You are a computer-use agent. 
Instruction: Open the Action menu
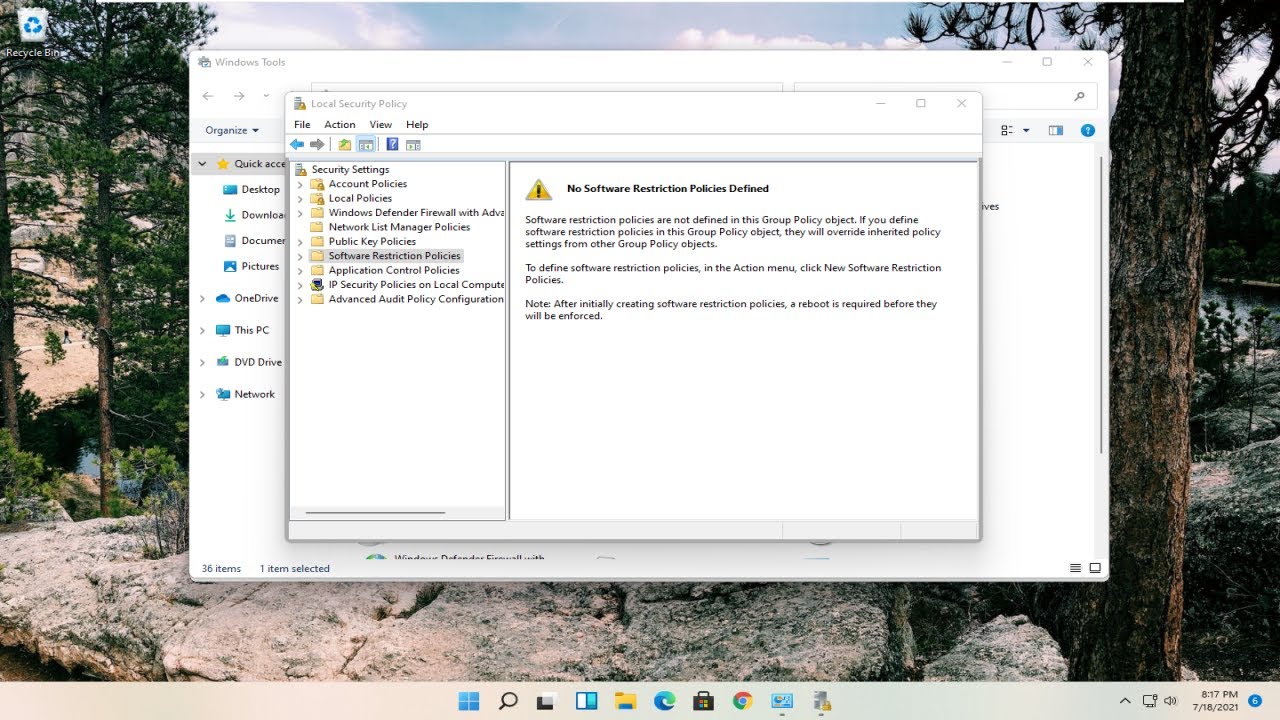tap(340, 125)
